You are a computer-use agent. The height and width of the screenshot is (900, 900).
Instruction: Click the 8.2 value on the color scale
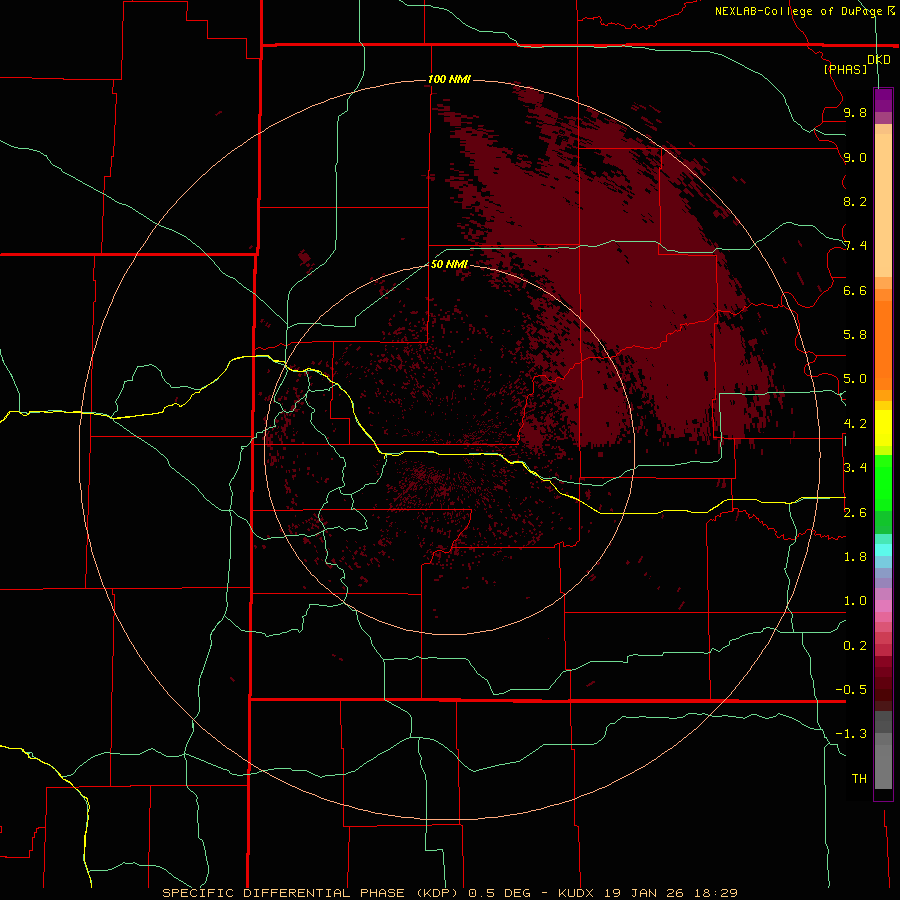855,201
